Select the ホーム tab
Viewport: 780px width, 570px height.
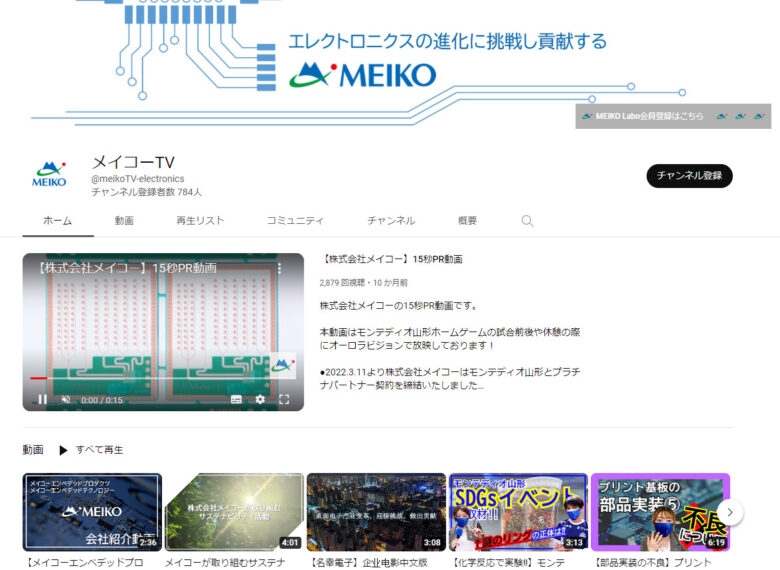58,220
